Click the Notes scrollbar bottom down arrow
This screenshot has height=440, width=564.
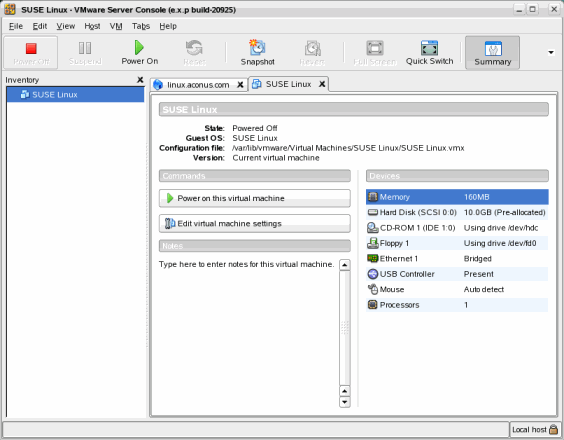coord(345,402)
